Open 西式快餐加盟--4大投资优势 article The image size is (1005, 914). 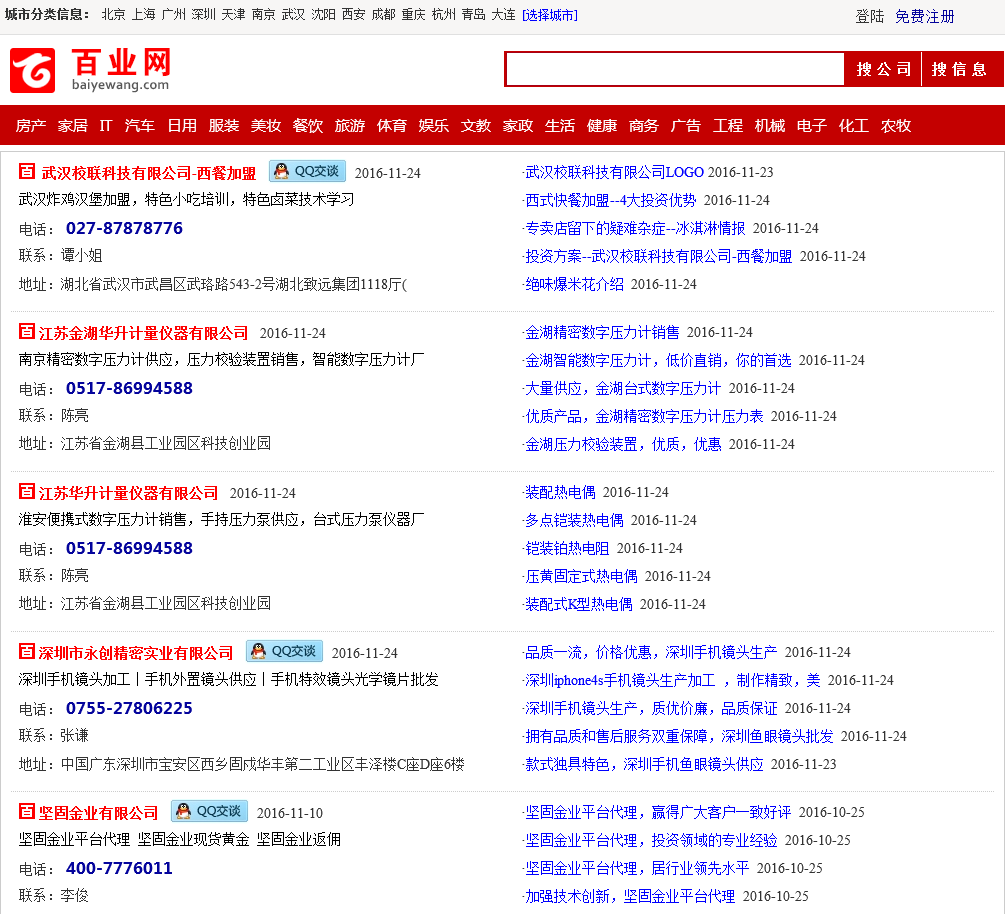(611, 200)
